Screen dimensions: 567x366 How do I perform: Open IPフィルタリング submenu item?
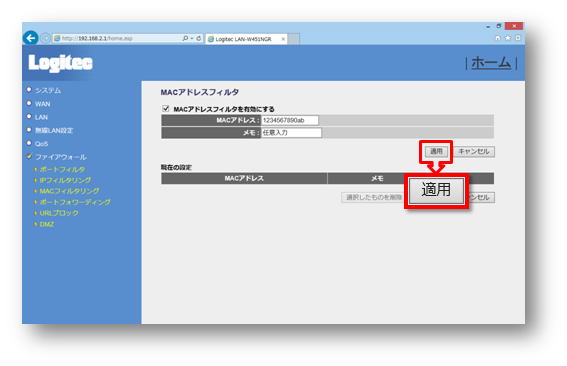tap(65, 180)
